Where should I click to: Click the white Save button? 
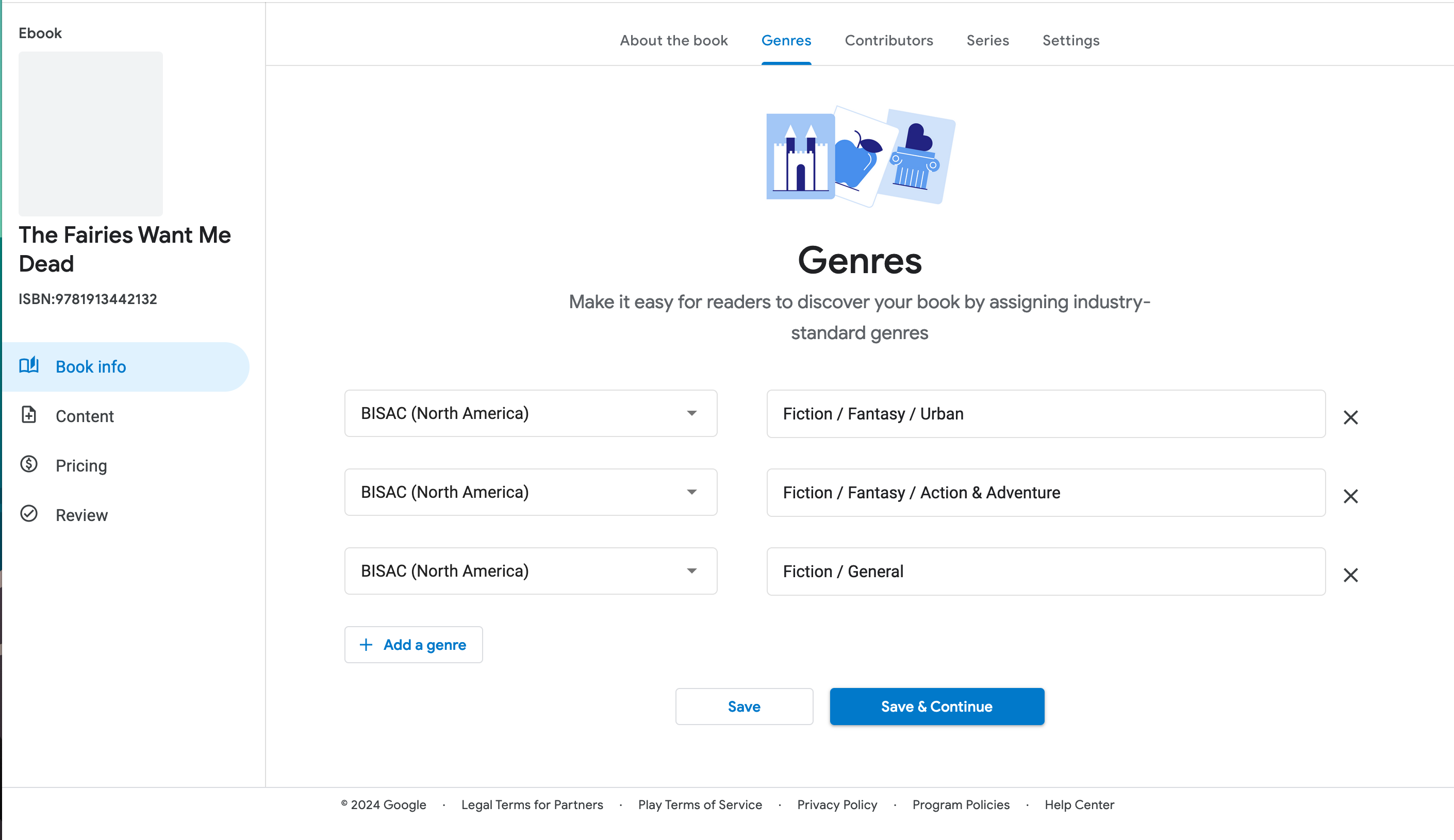point(743,706)
